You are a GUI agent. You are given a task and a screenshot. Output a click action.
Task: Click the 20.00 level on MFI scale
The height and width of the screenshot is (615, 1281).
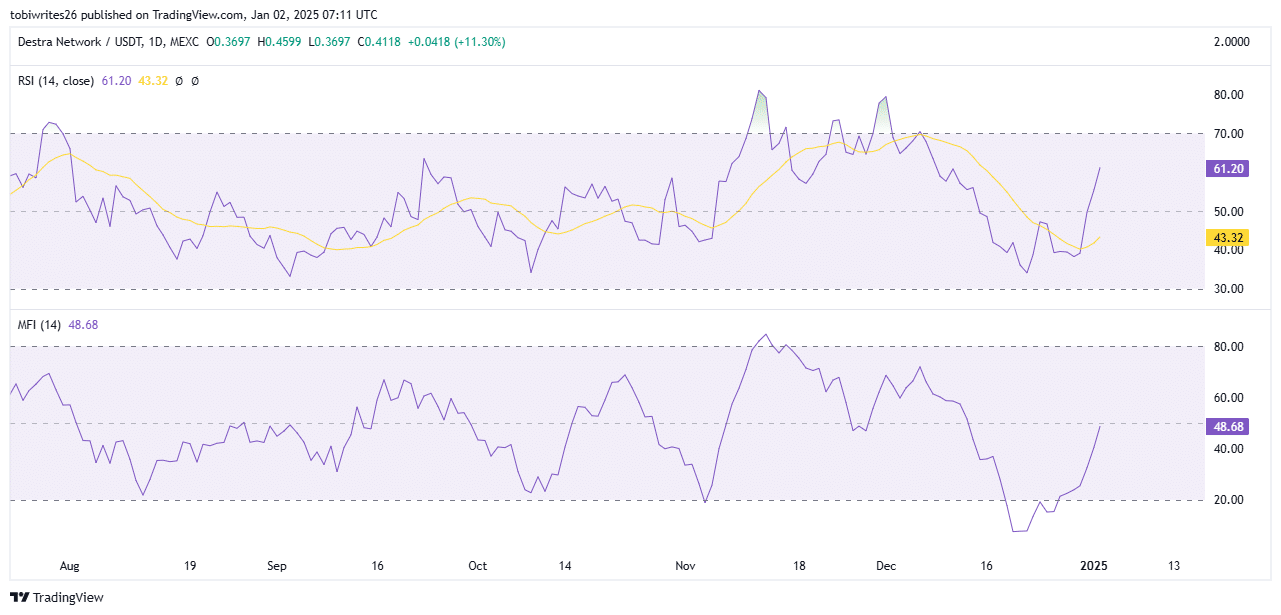coord(1228,500)
